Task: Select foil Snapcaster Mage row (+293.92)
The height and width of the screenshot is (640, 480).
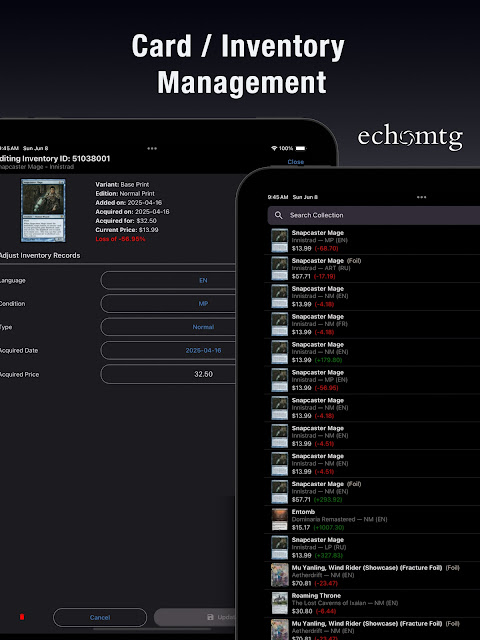Action: coord(372,492)
